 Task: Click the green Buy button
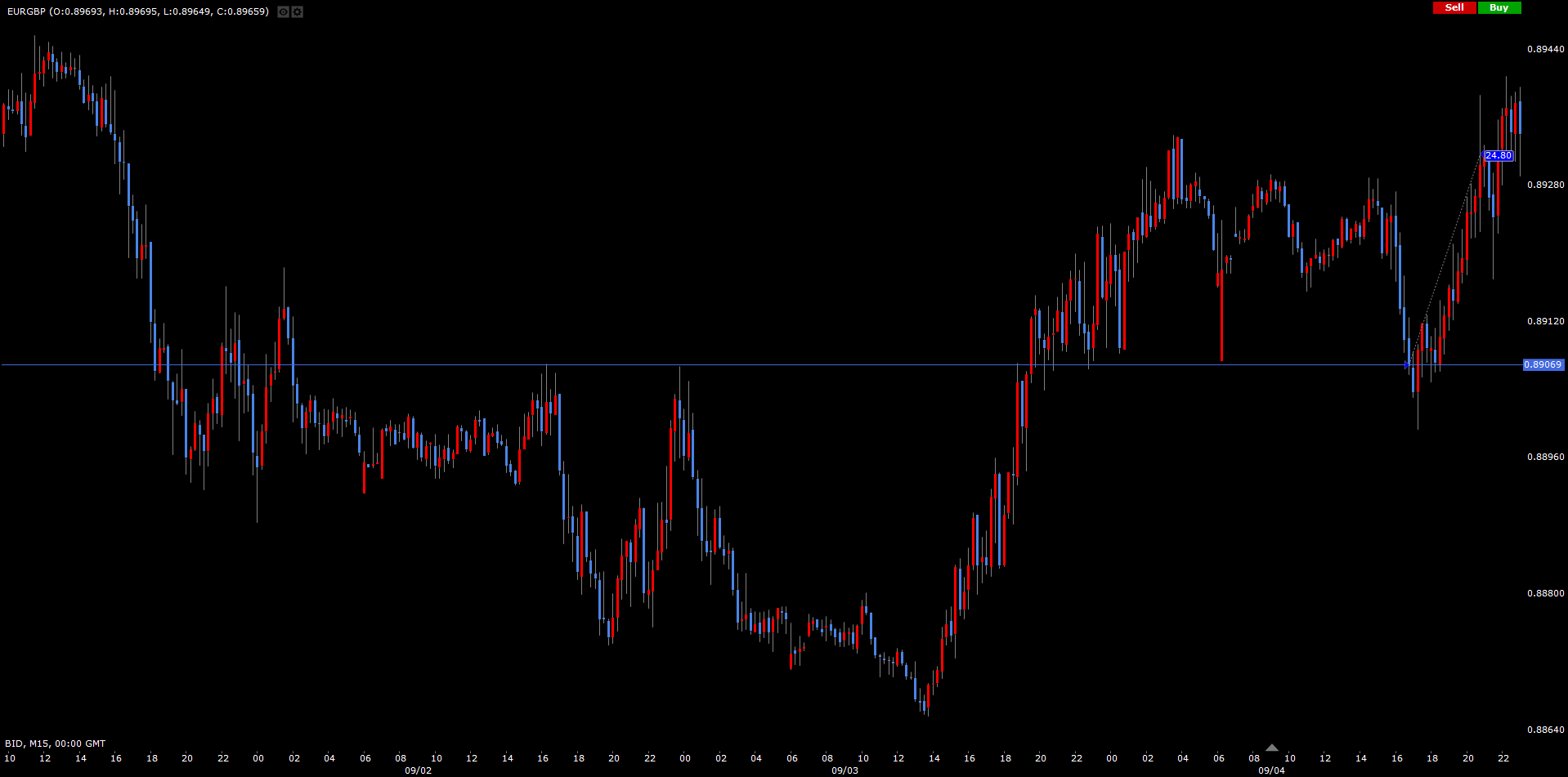pos(1499,7)
